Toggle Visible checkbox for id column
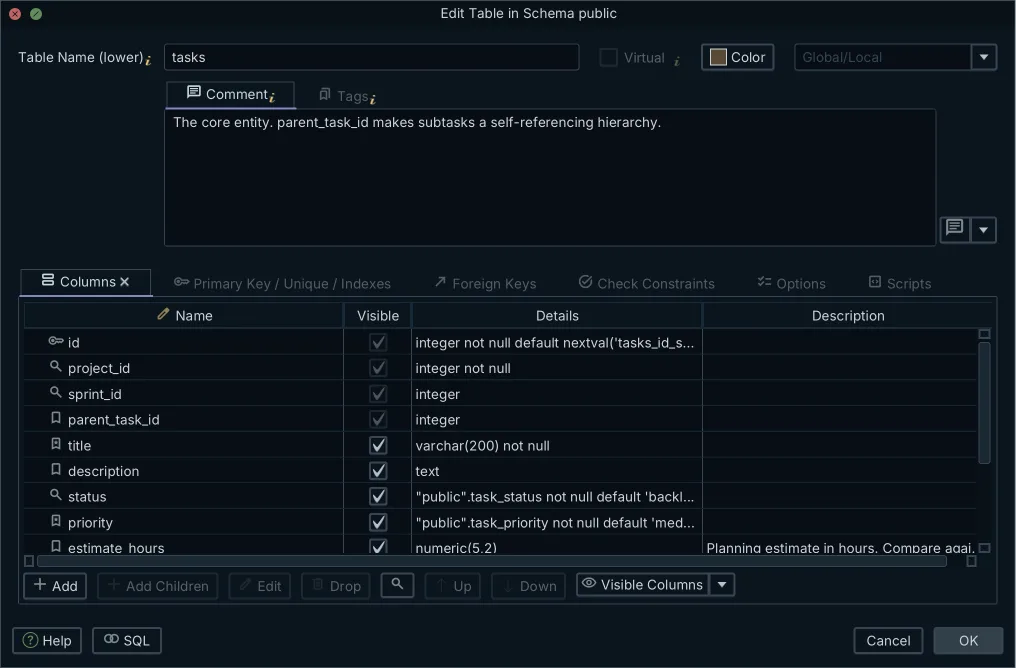This screenshot has width=1016, height=668. pyautogui.click(x=378, y=342)
